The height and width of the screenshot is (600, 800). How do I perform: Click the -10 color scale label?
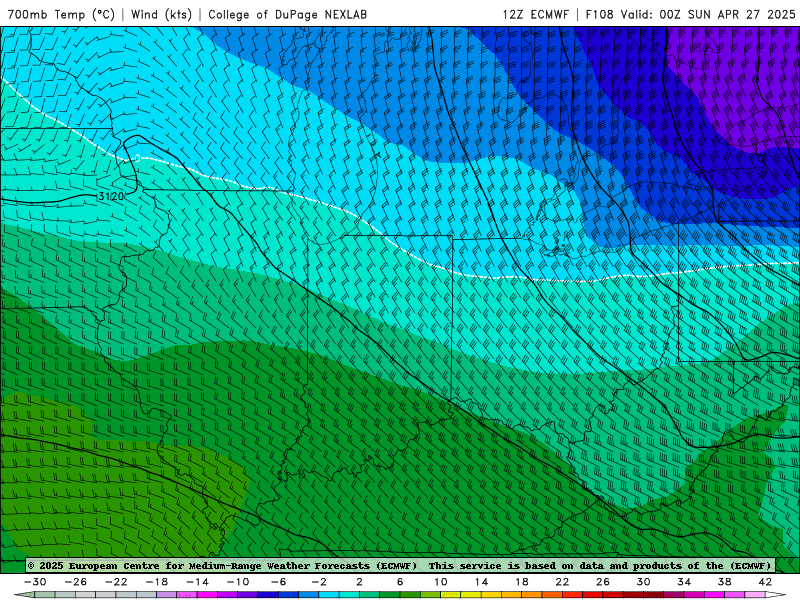pos(238,582)
